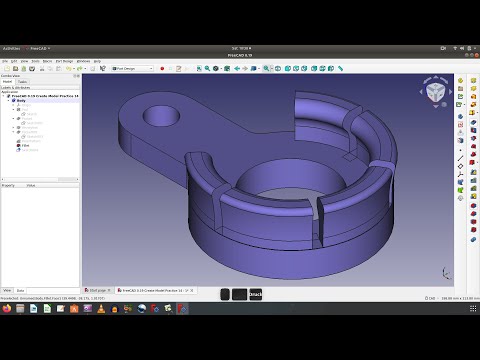This screenshot has width=480, height=360.
Task: Open the Edit menu
Action: click(14, 61)
